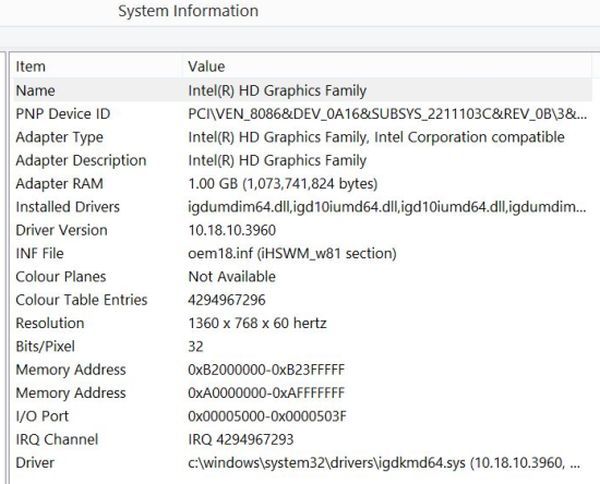
Task: Select the Colour Planes row
Action: pos(302,277)
